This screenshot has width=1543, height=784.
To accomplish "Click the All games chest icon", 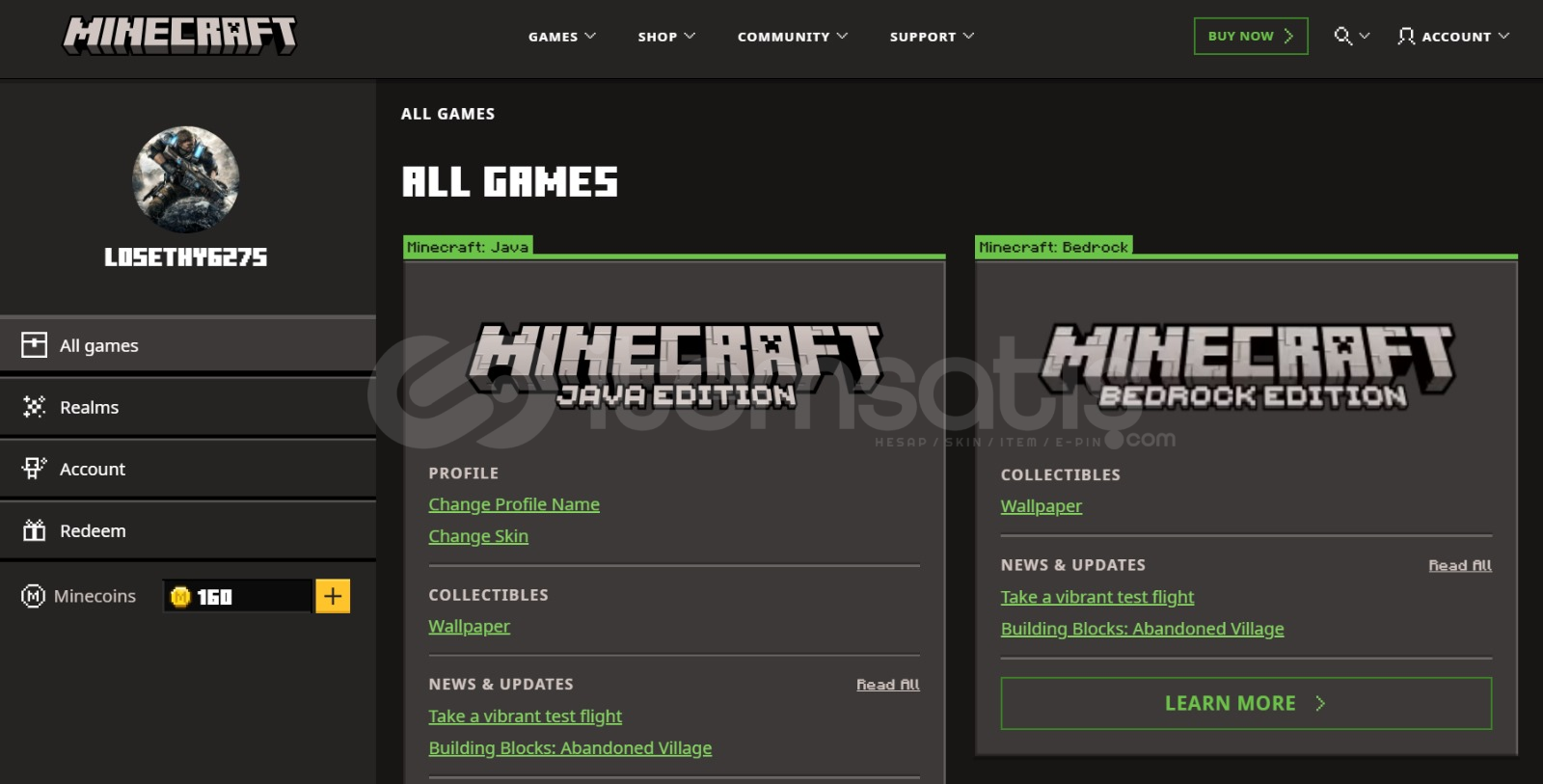I will pos(34,345).
